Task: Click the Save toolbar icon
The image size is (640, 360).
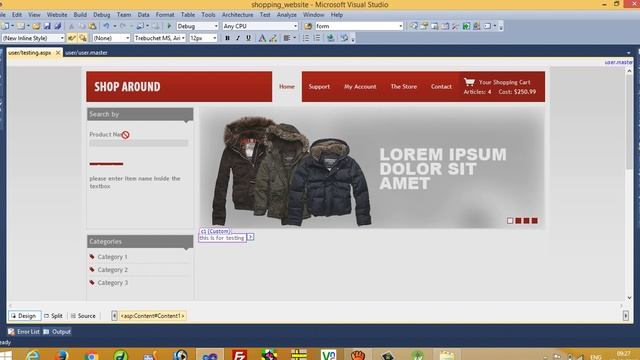Action: tap(47, 26)
